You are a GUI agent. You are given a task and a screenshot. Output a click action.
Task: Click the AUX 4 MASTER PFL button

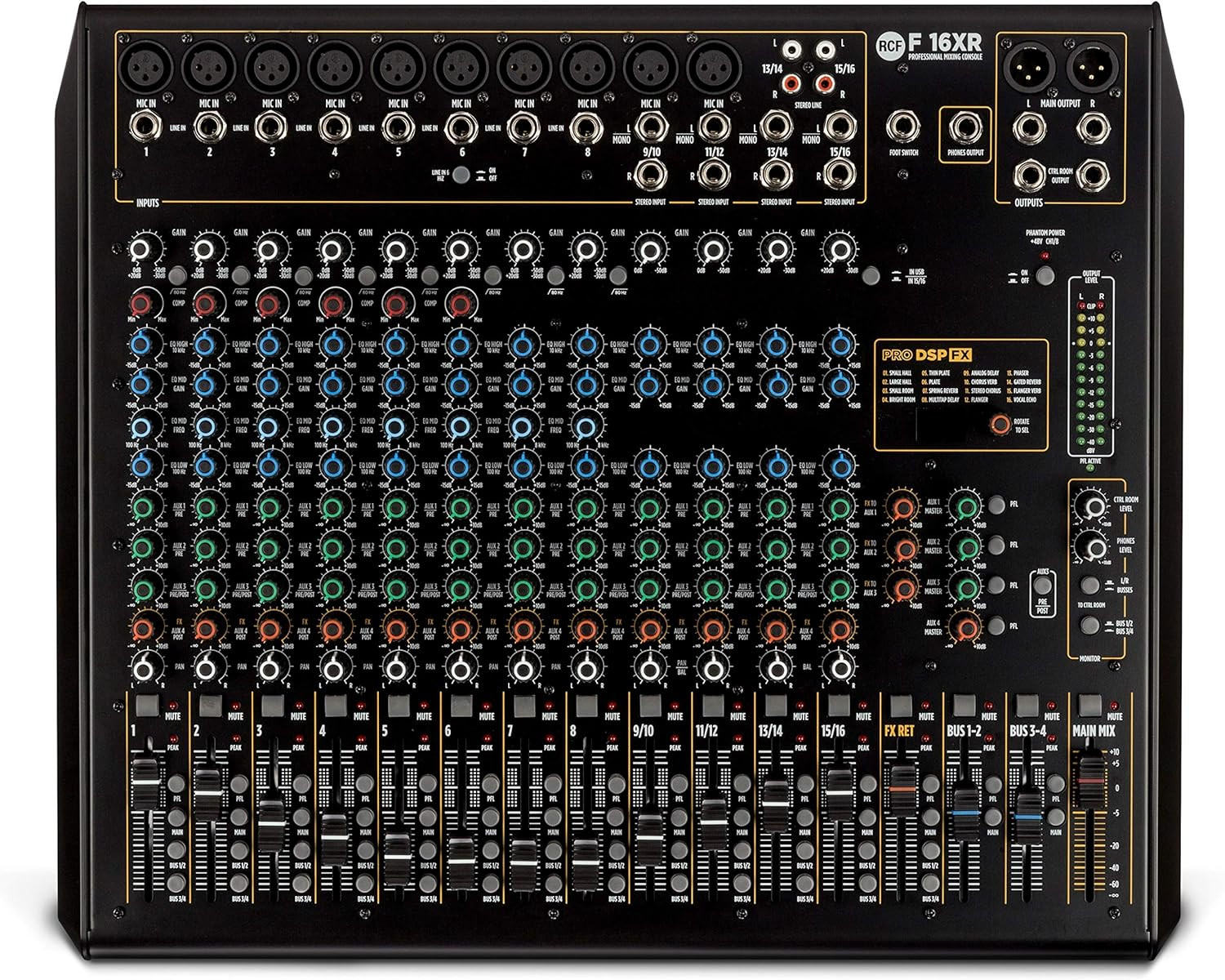coord(996,626)
